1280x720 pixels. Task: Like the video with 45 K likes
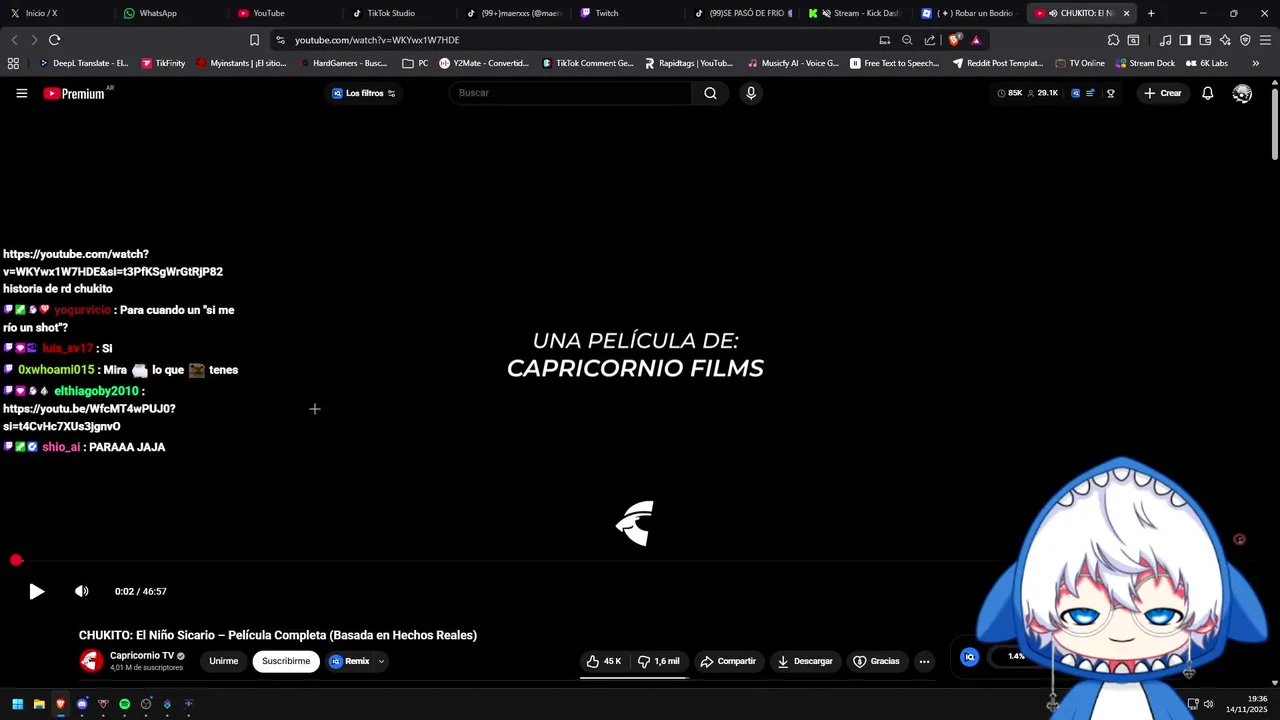coord(603,661)
